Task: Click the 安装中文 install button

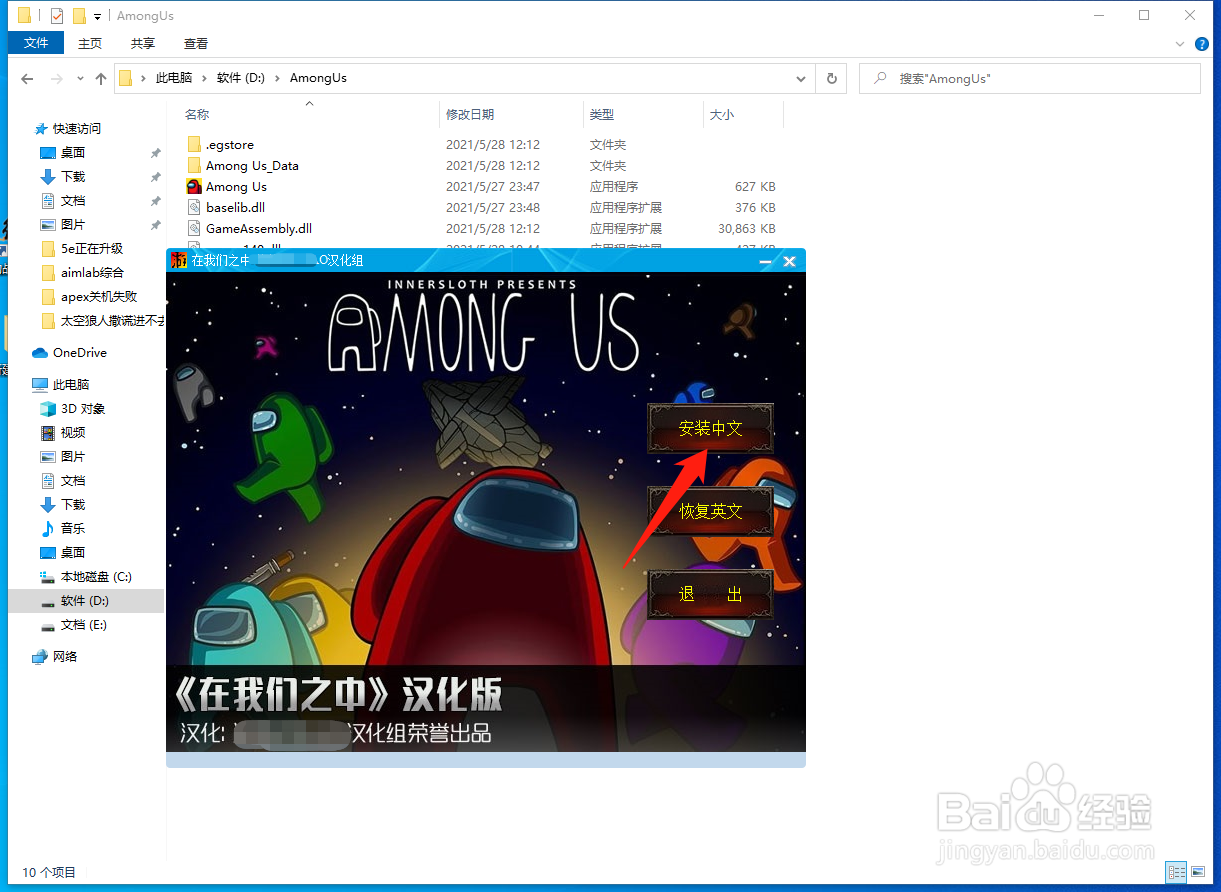Action: [709, 426]
